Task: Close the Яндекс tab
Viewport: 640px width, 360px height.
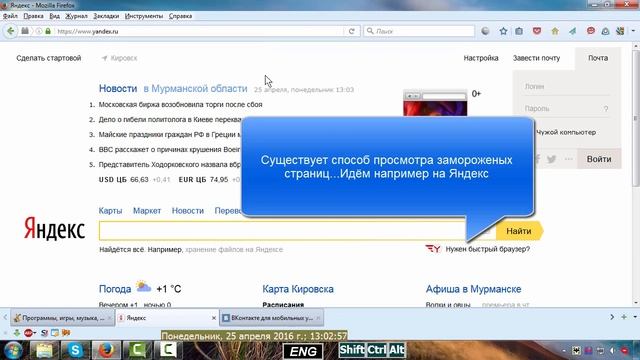Action: point(213,318)
